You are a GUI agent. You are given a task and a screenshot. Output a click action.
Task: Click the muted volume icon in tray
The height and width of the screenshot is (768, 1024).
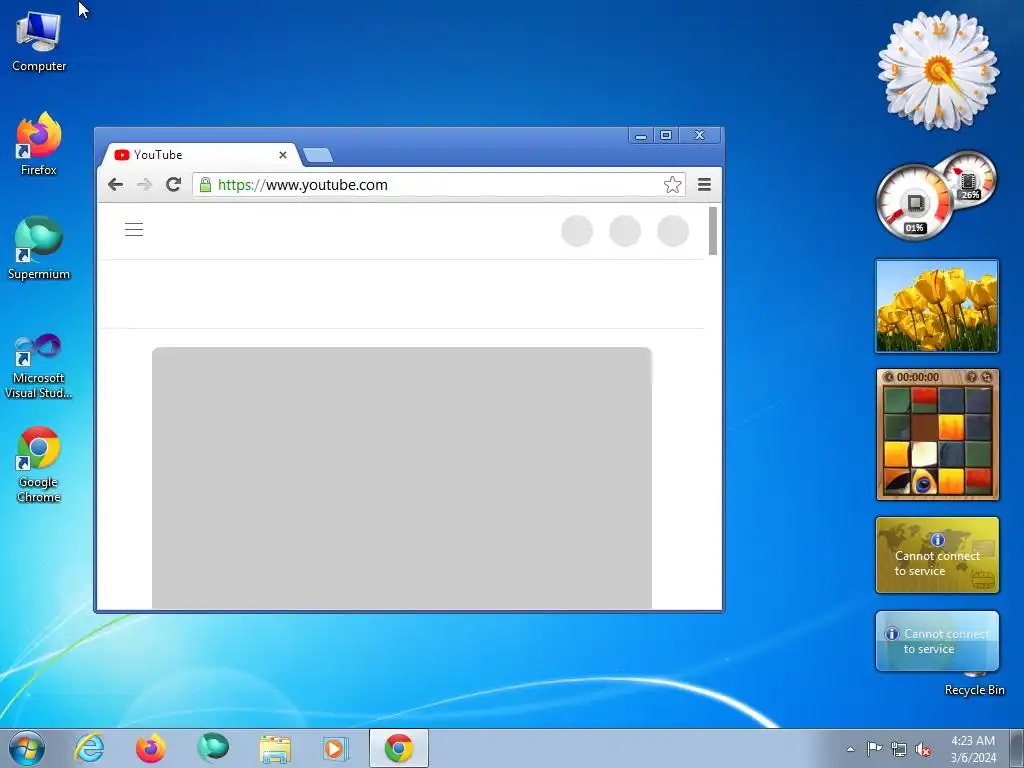pos(923,749)
